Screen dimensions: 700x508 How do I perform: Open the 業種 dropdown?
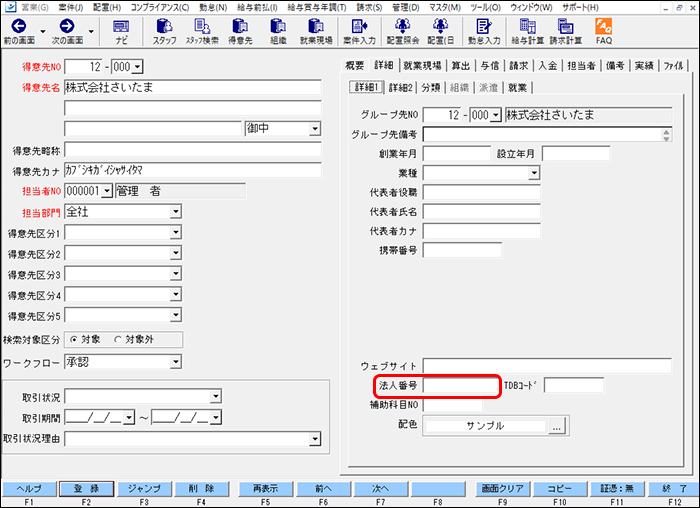(534, 173)
